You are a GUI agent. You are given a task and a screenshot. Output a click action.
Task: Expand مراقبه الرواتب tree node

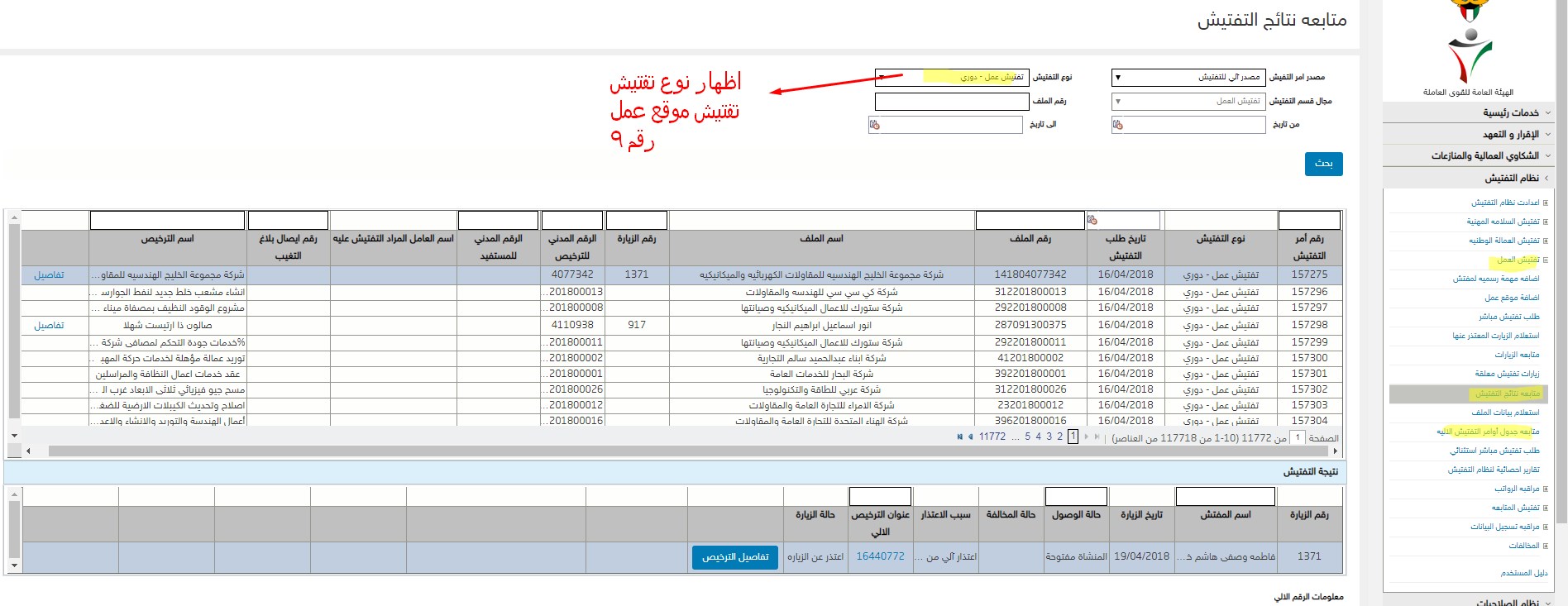pyautogui.click(x=1546, y=489)
